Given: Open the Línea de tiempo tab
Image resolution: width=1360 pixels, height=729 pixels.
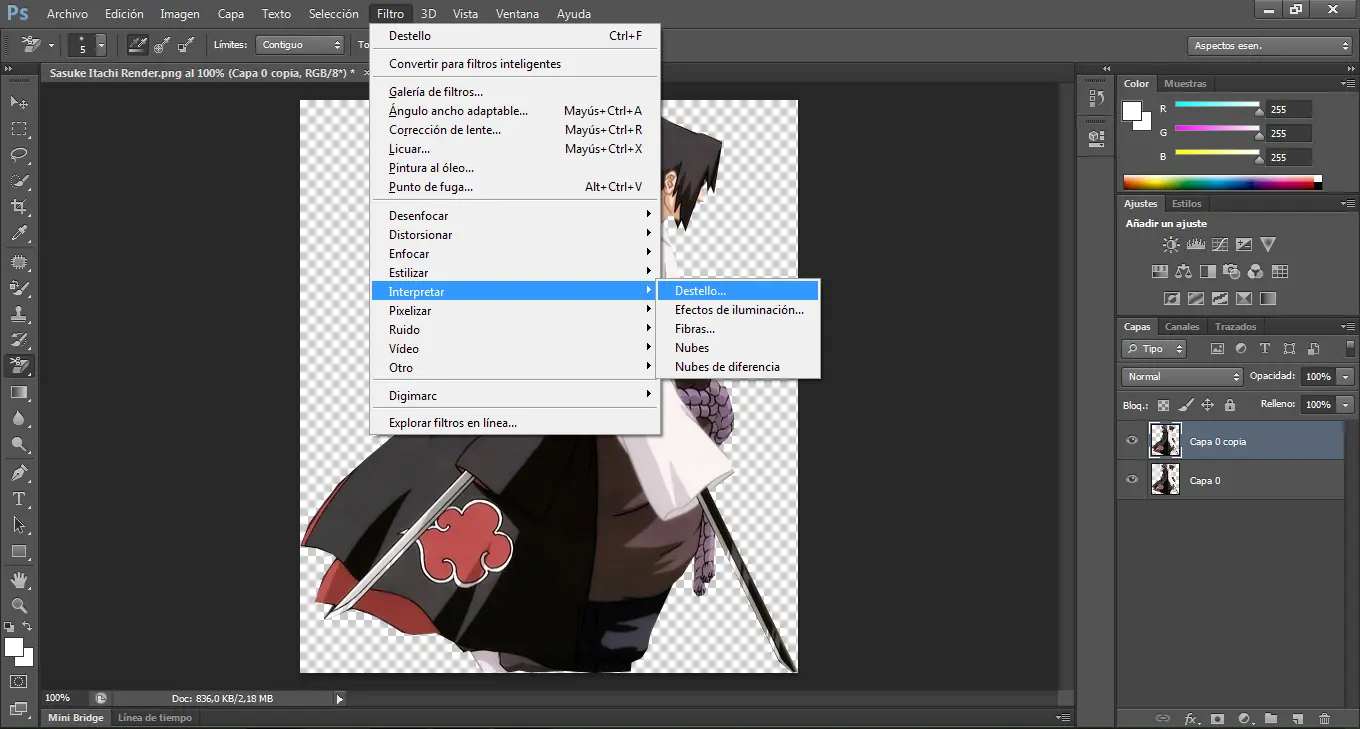Looking at the screenshot, I should (x=154, y=718).
